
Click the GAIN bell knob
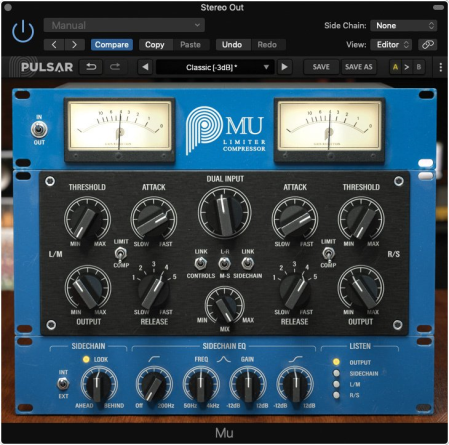[248, 385]
